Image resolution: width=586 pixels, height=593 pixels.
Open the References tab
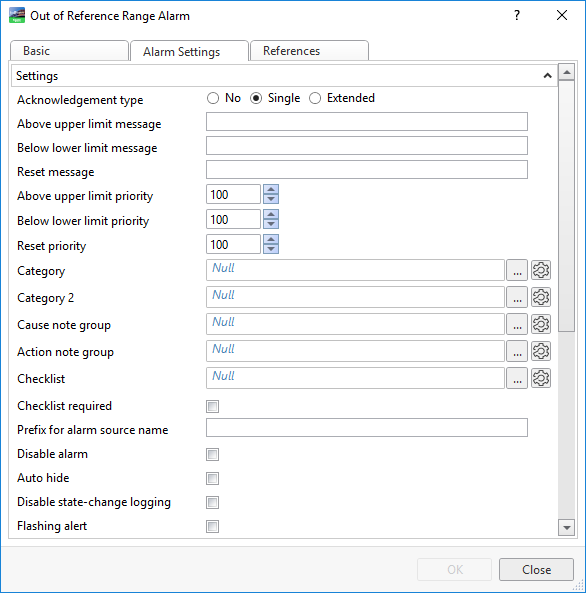coord(309,51)
